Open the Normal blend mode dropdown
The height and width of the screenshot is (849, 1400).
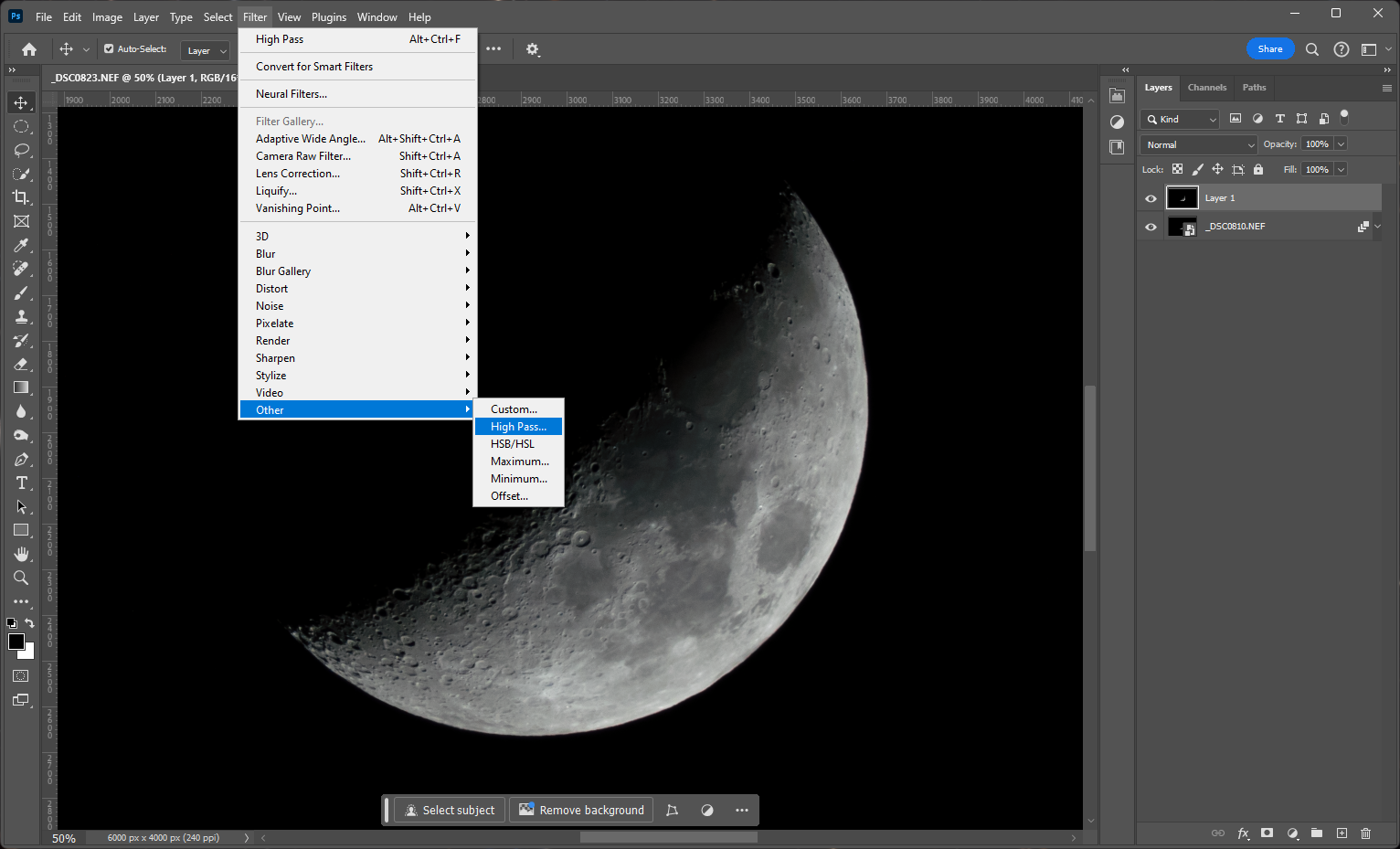point(1200,144)
